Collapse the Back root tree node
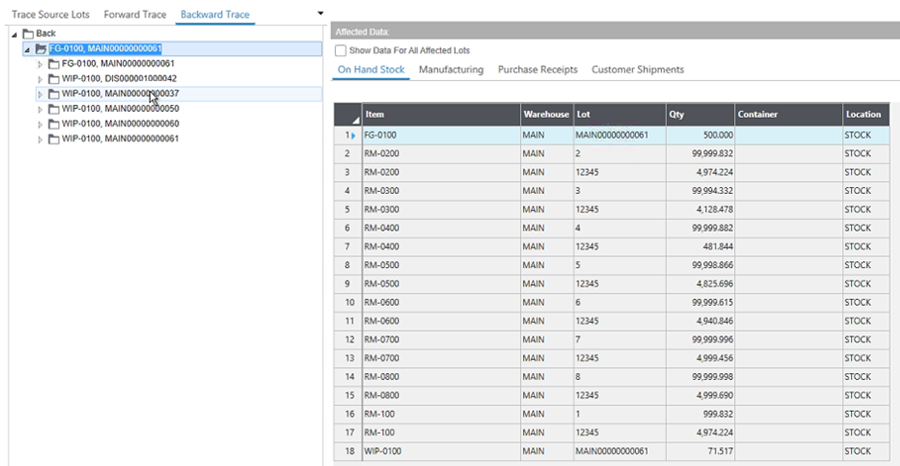900x466 pixels. [14, 33]
